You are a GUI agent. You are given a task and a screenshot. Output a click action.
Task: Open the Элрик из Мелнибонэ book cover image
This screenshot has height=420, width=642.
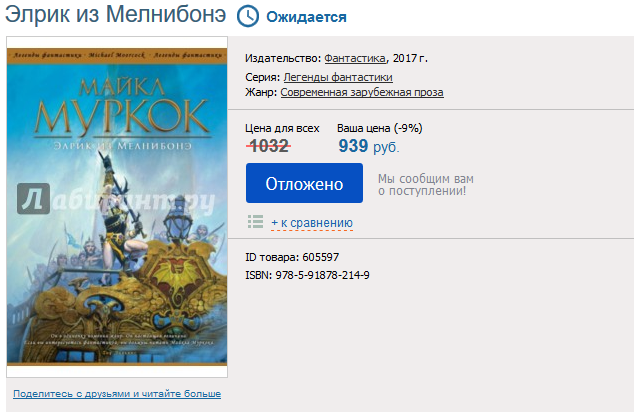117,206
